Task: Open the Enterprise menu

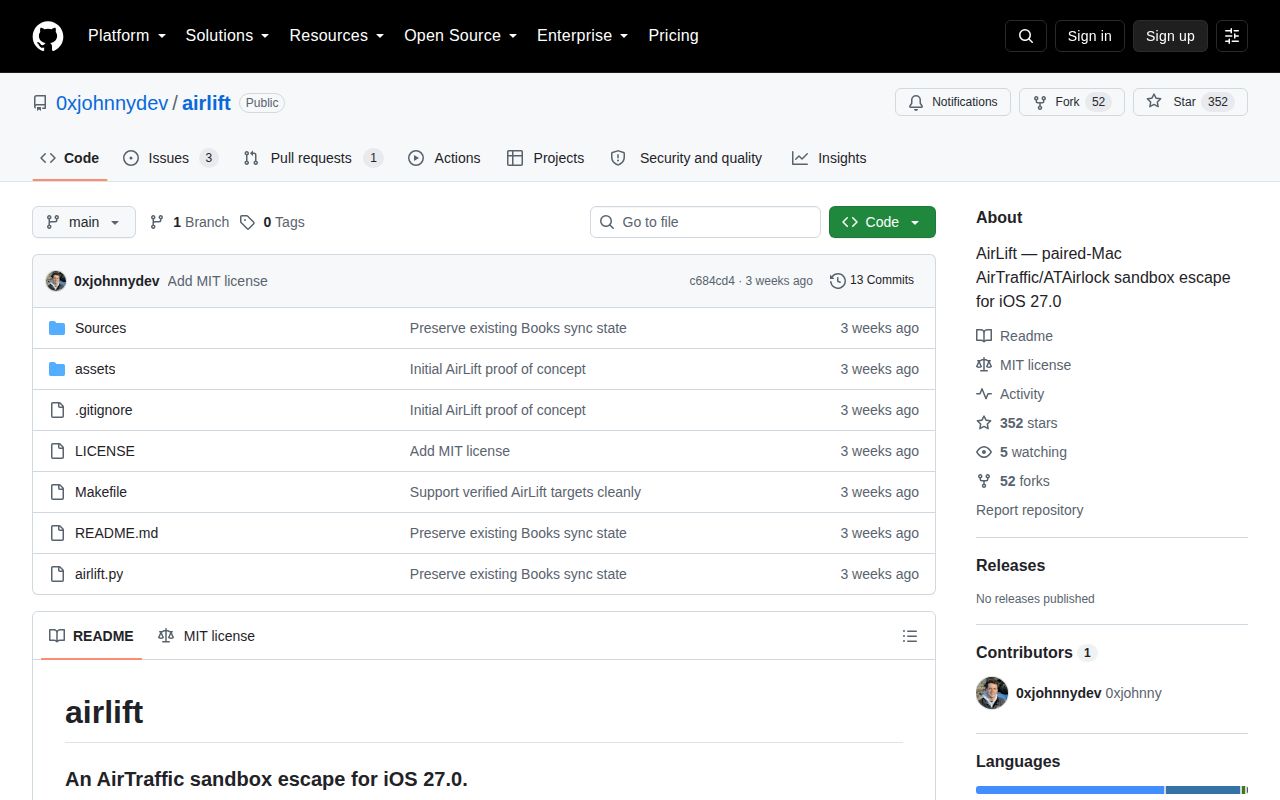Action: [x=582, y=36]
